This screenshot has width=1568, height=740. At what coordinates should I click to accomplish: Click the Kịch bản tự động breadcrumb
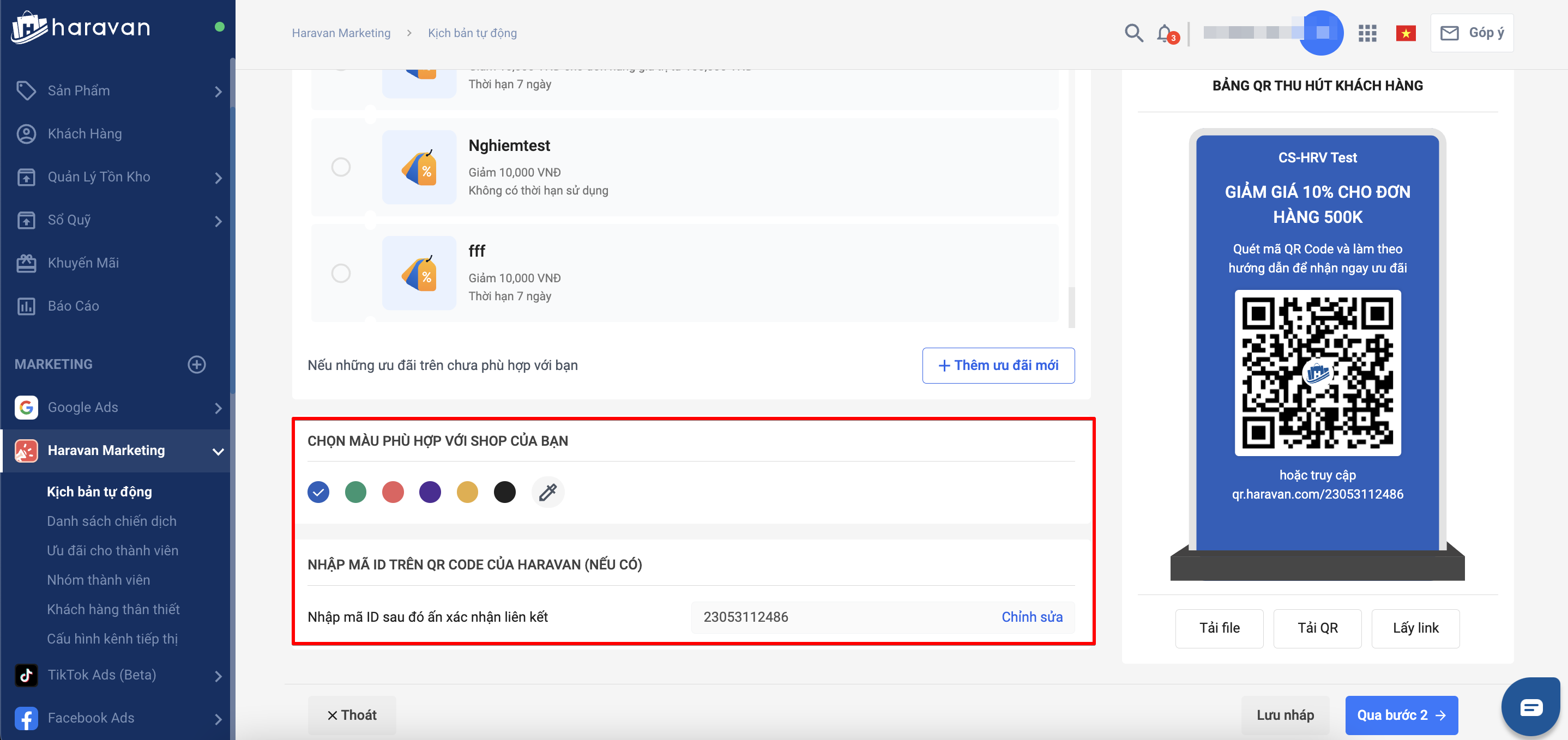[472, 33]
